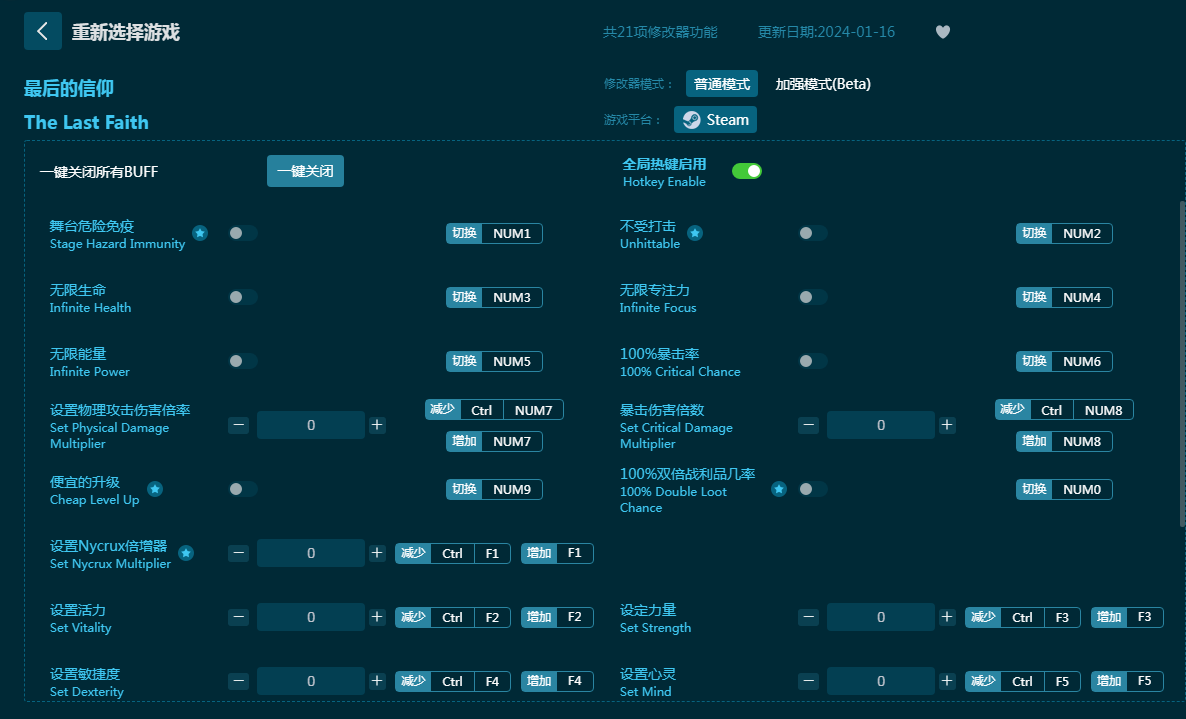Click the back arrow icon
The height and width of the screenshot is (719, 1186).
(x=42, y=31)
